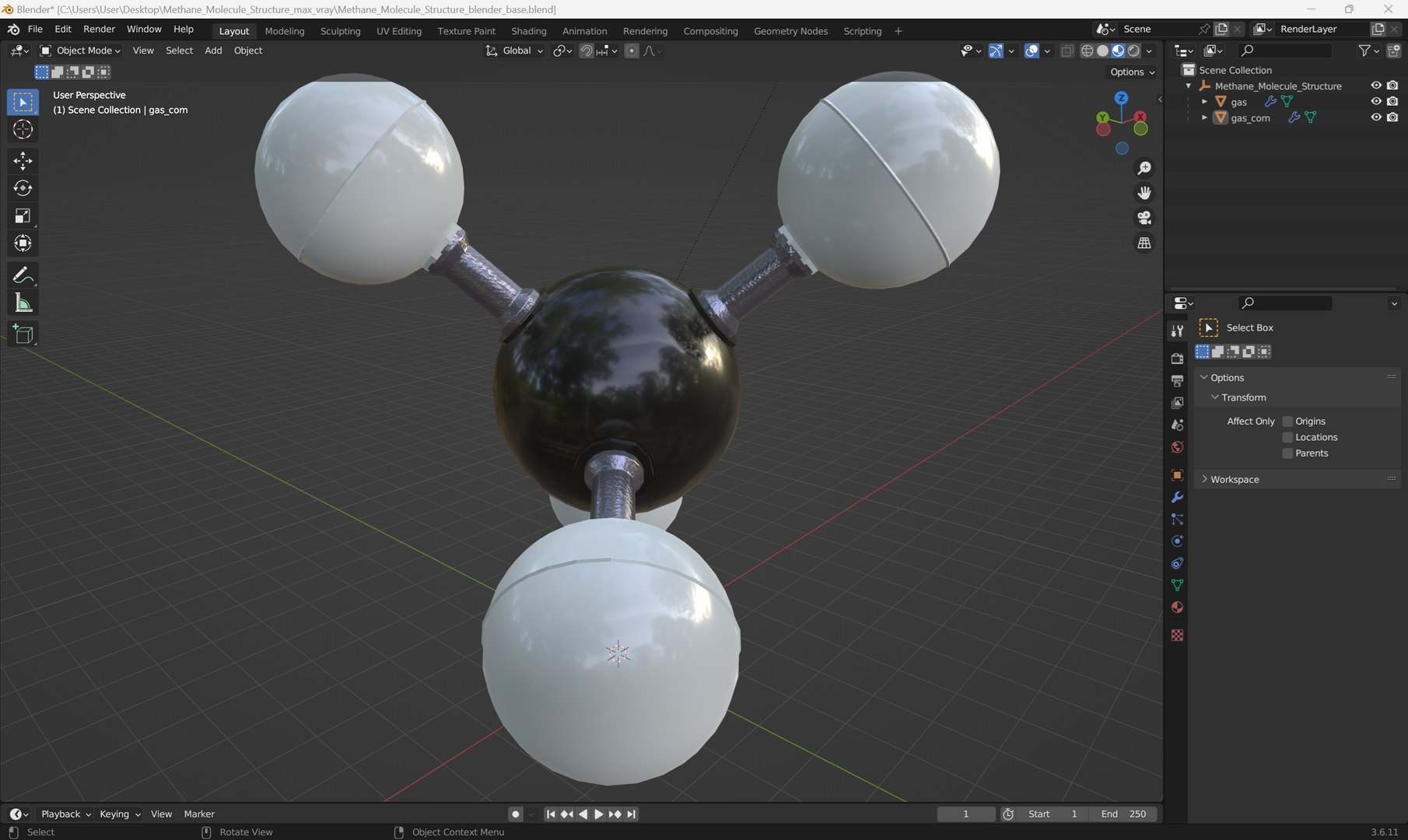
Task: Select the Annotate tool
Action: pos(23,275)
